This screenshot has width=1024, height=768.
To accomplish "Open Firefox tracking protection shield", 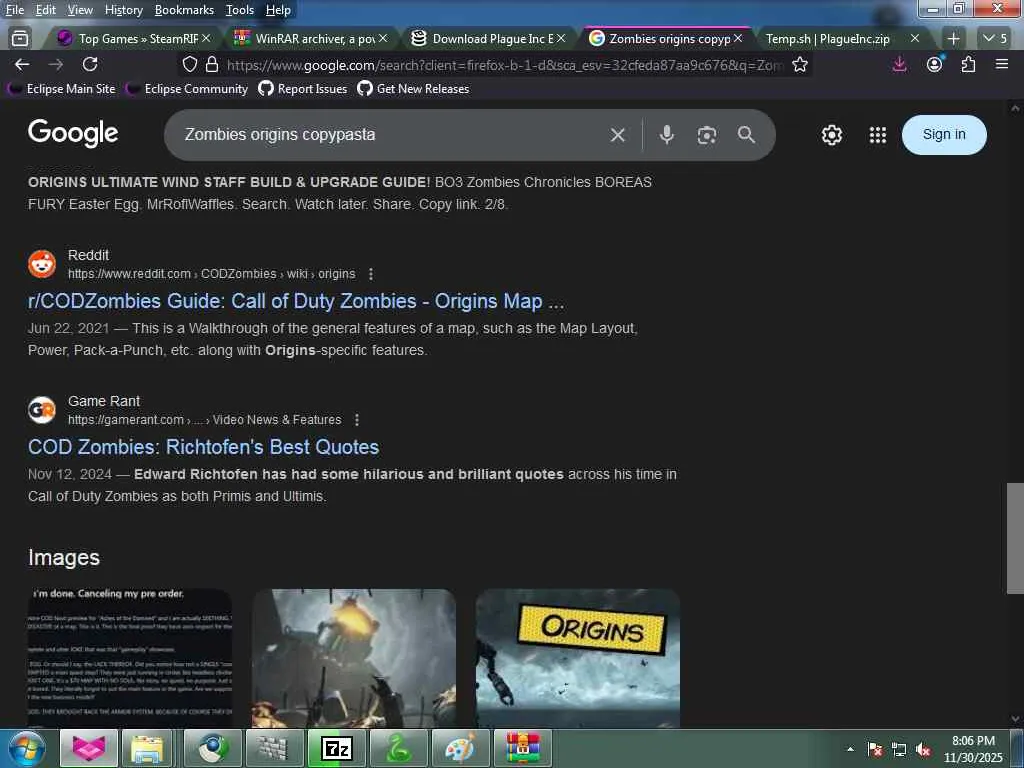I will [189, 64].
